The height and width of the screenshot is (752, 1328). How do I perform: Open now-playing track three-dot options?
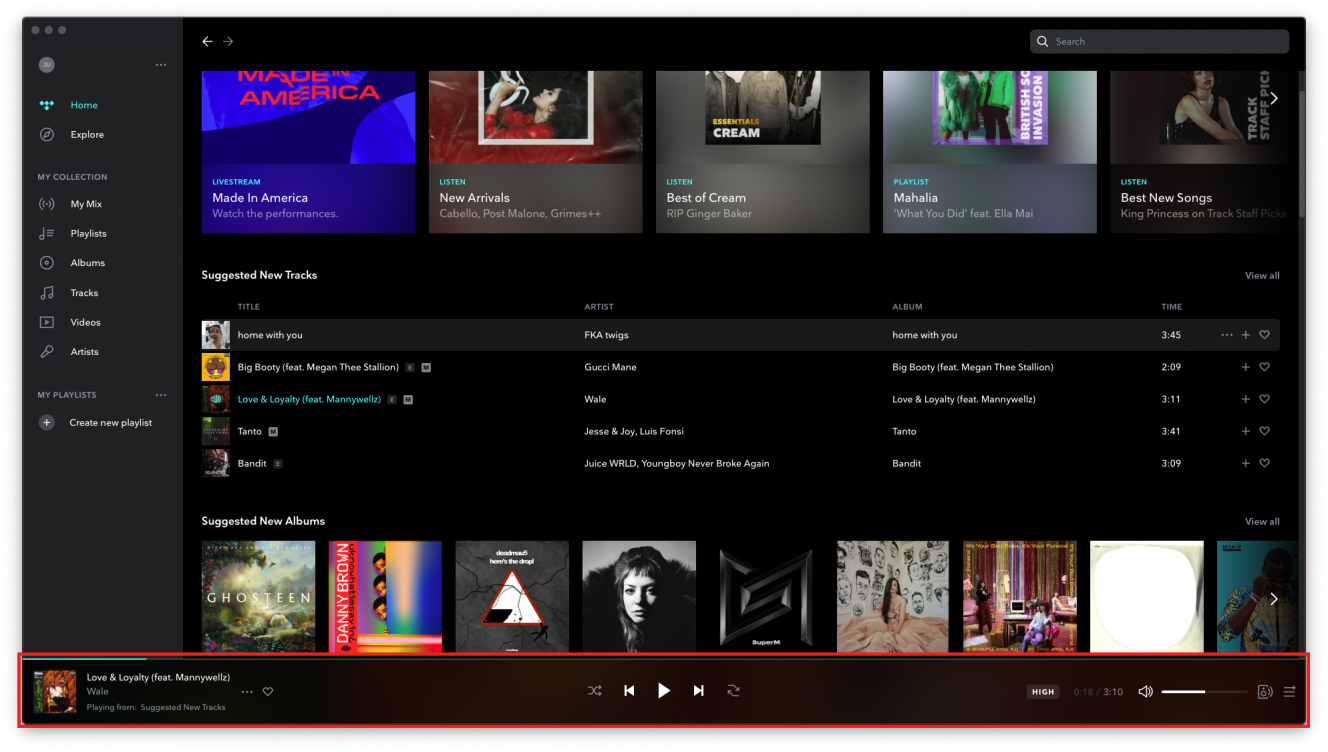click(247, 692)
